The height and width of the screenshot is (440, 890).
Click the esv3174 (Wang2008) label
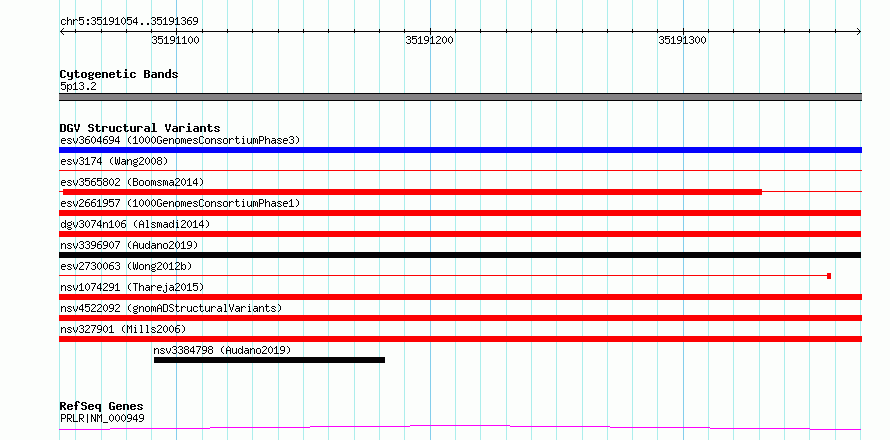pos(114,161)
